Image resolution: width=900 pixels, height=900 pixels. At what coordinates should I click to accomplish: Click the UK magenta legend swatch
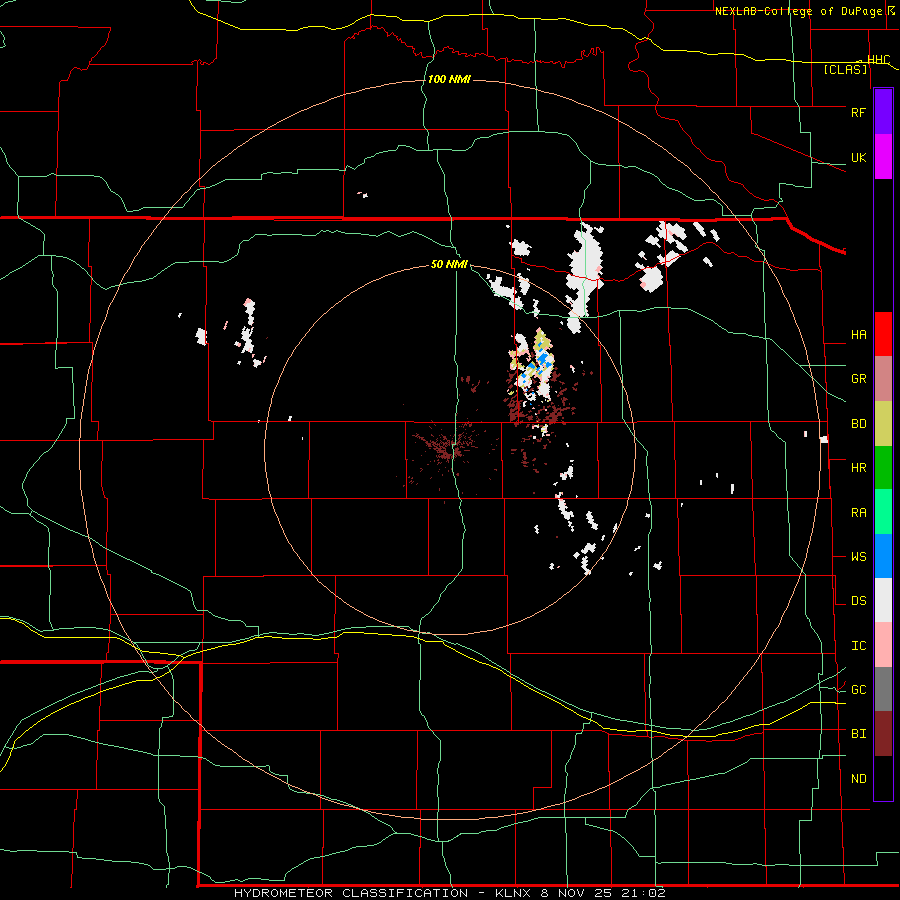pos(883,157)
